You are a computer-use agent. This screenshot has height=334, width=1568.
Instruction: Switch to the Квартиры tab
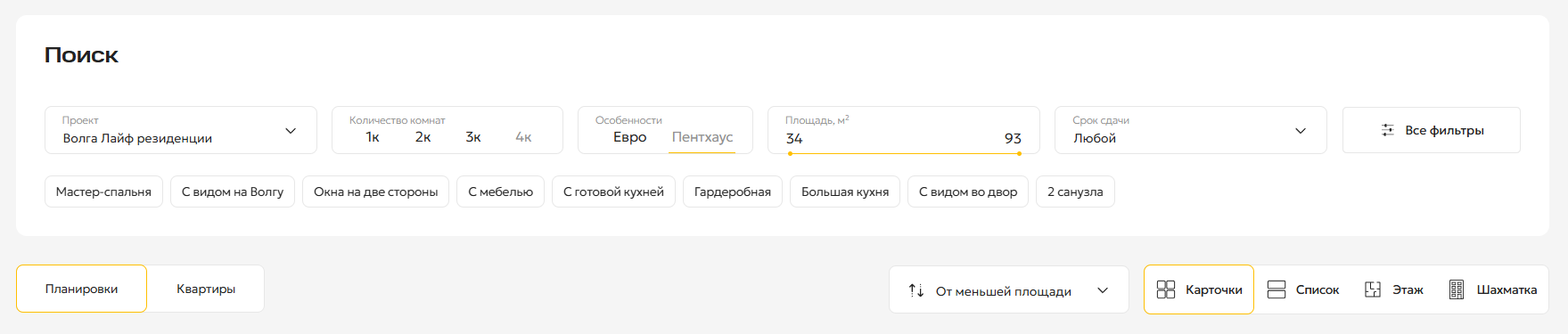coord(206,289)
